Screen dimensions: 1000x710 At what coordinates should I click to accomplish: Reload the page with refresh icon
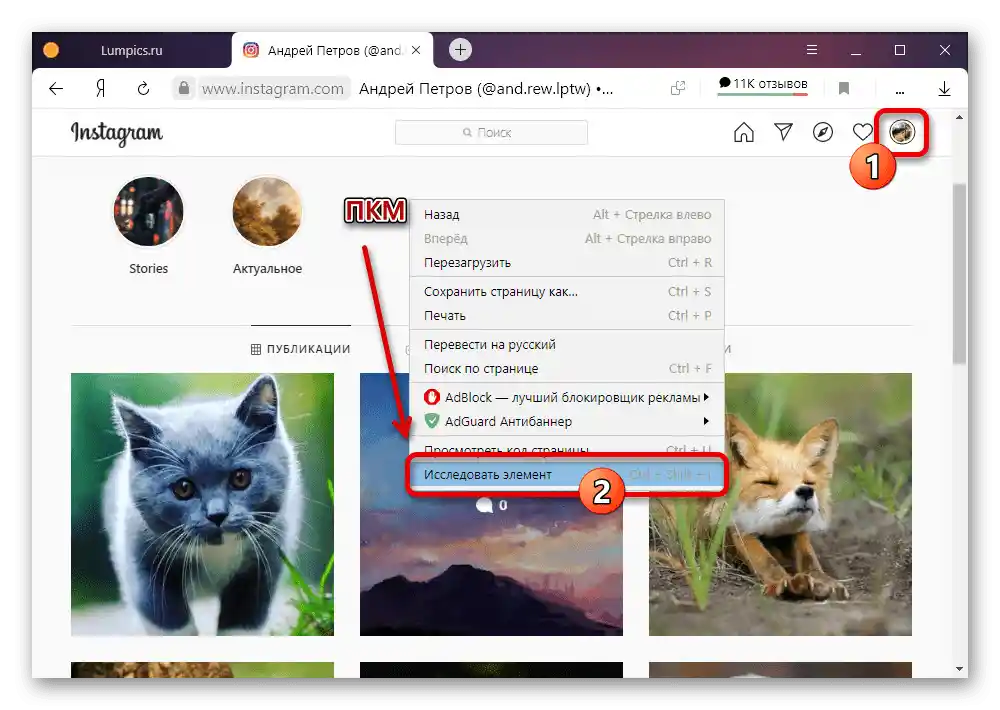[143, 89]
